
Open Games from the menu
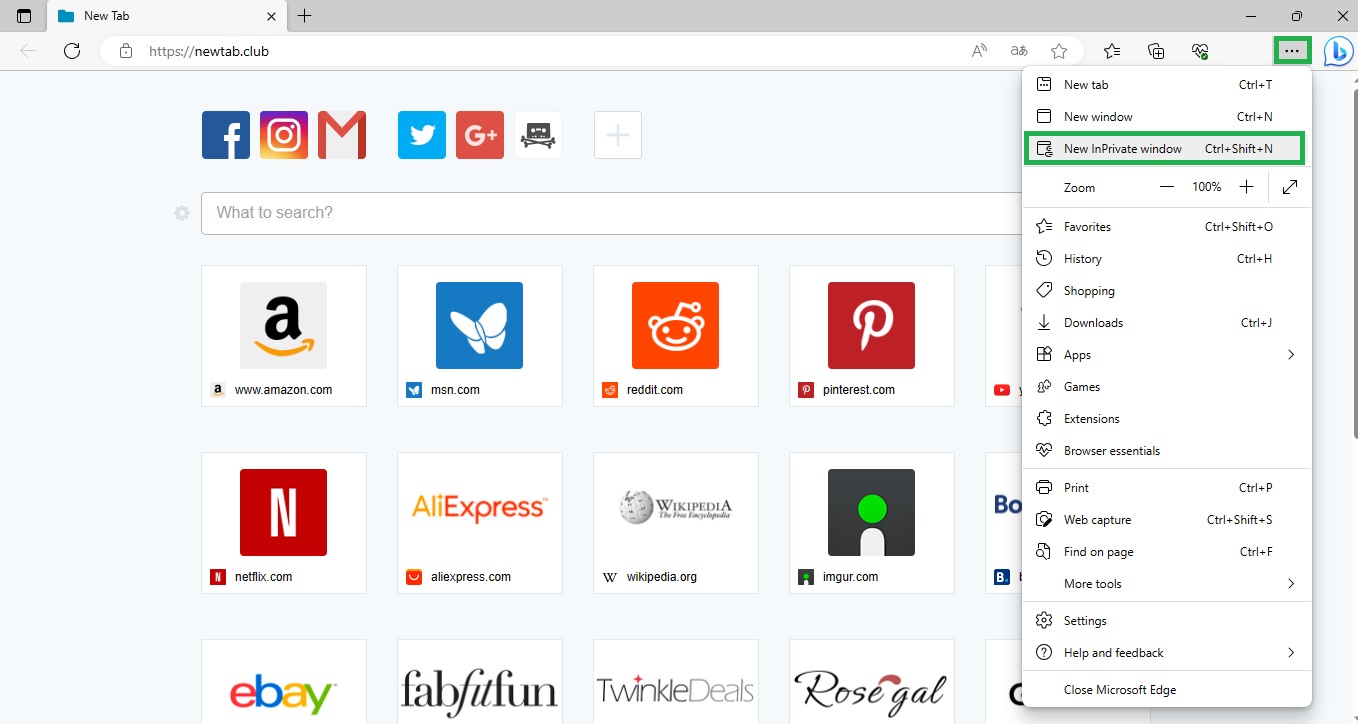1167,387
